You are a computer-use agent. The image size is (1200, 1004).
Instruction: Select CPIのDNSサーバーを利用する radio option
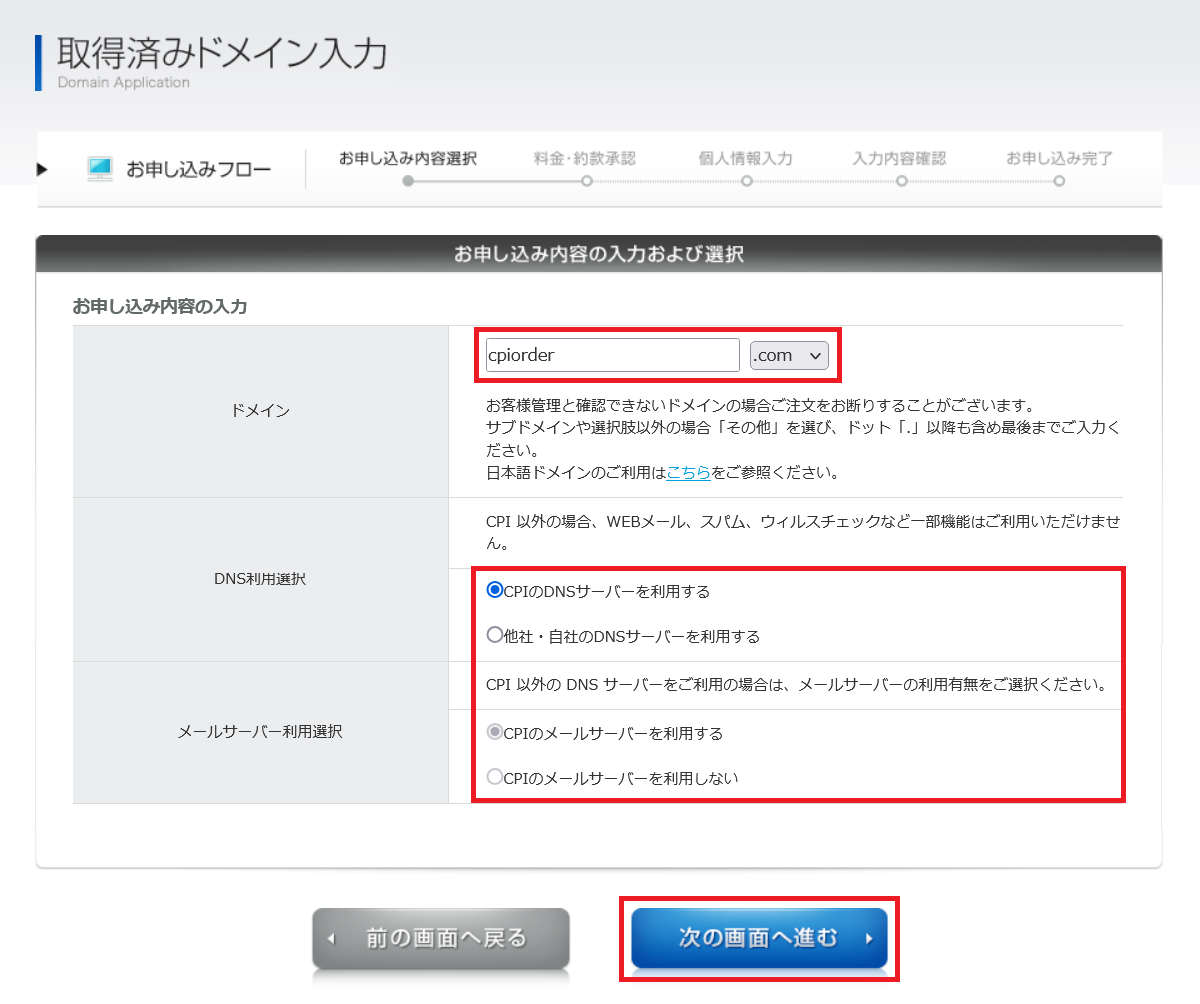click(495, 591)
